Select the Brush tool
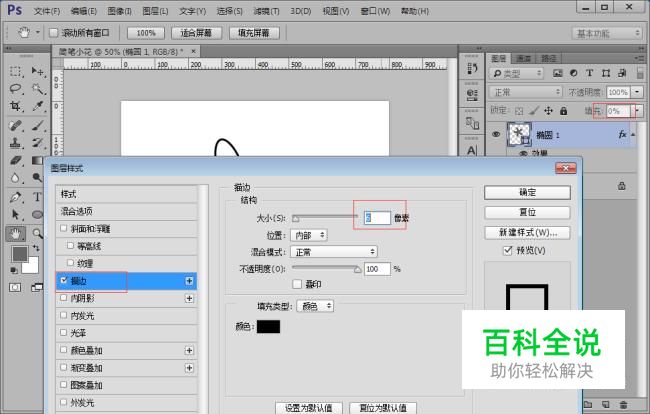Image resolution: width=650 pixels, height=414 pixels. [38, 125]
